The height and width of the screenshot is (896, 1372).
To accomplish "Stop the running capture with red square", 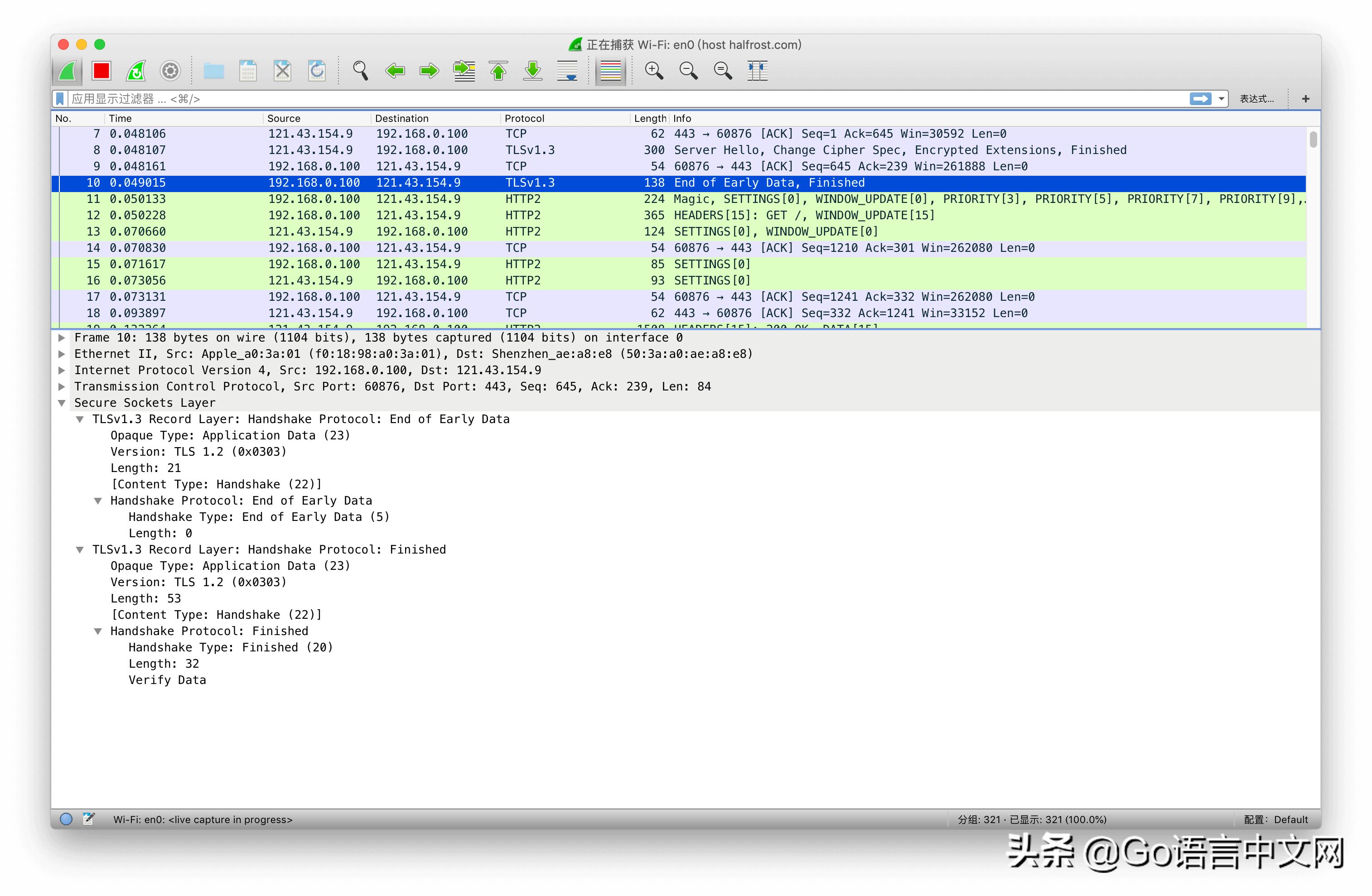I will coord(101,71).
